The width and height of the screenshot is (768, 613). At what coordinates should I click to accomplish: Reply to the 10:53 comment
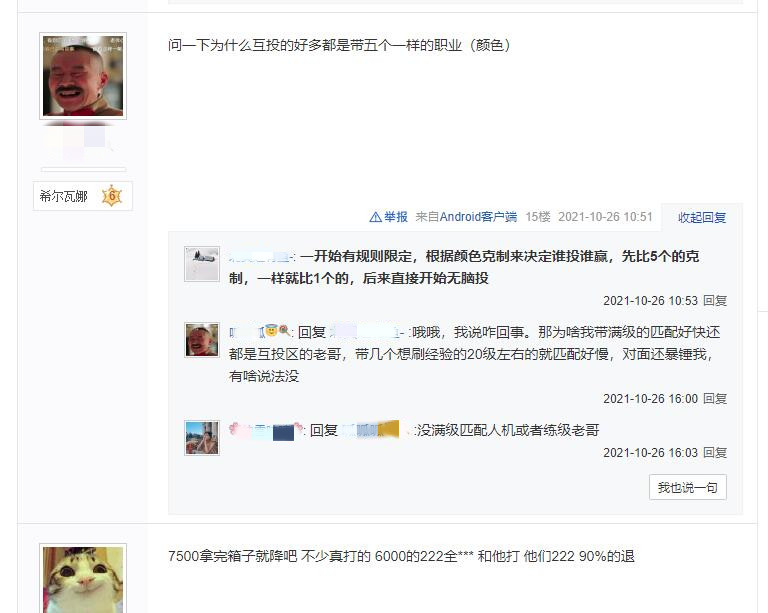pyautogui.click(x=715, y=301)
